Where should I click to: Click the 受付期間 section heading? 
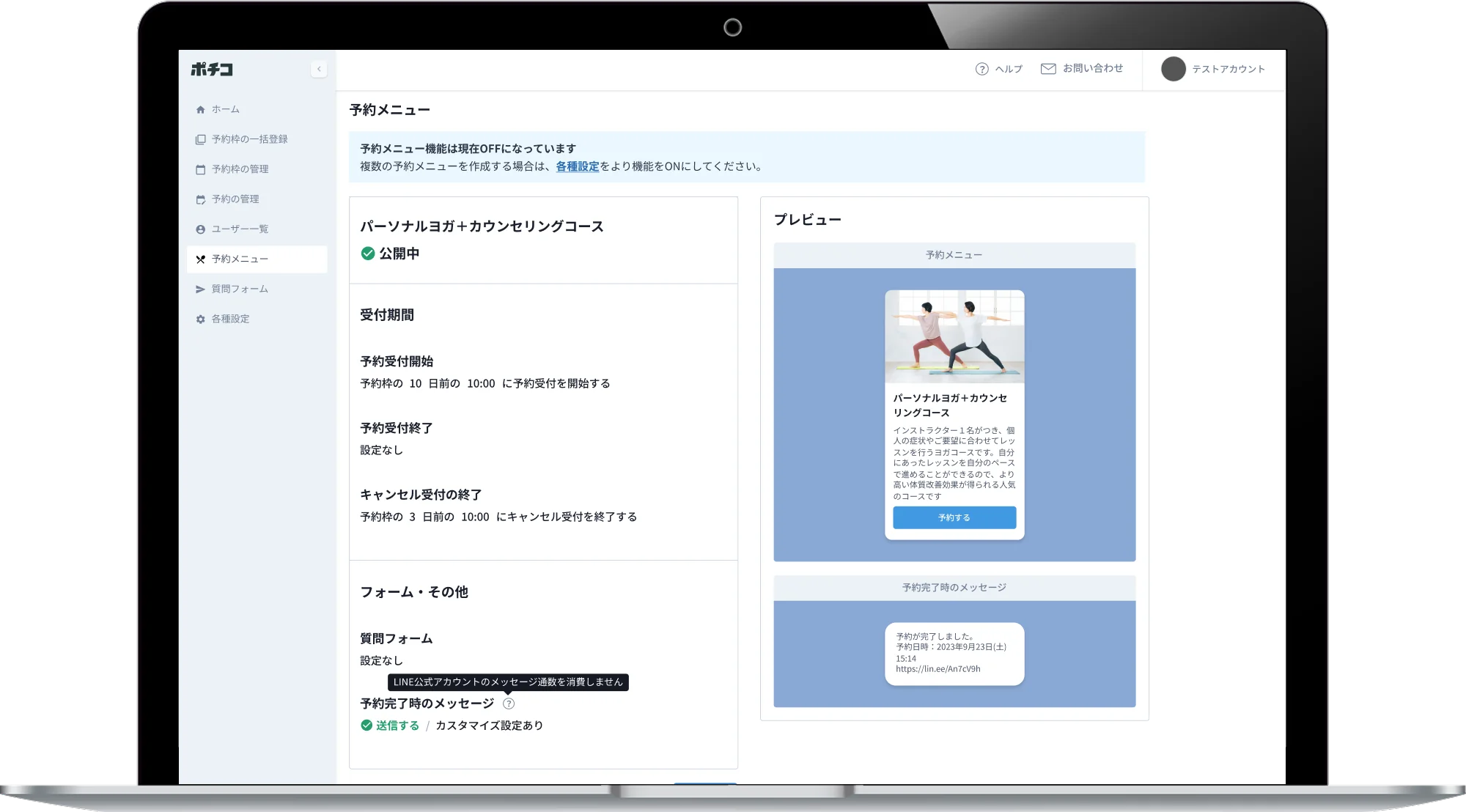387,315
